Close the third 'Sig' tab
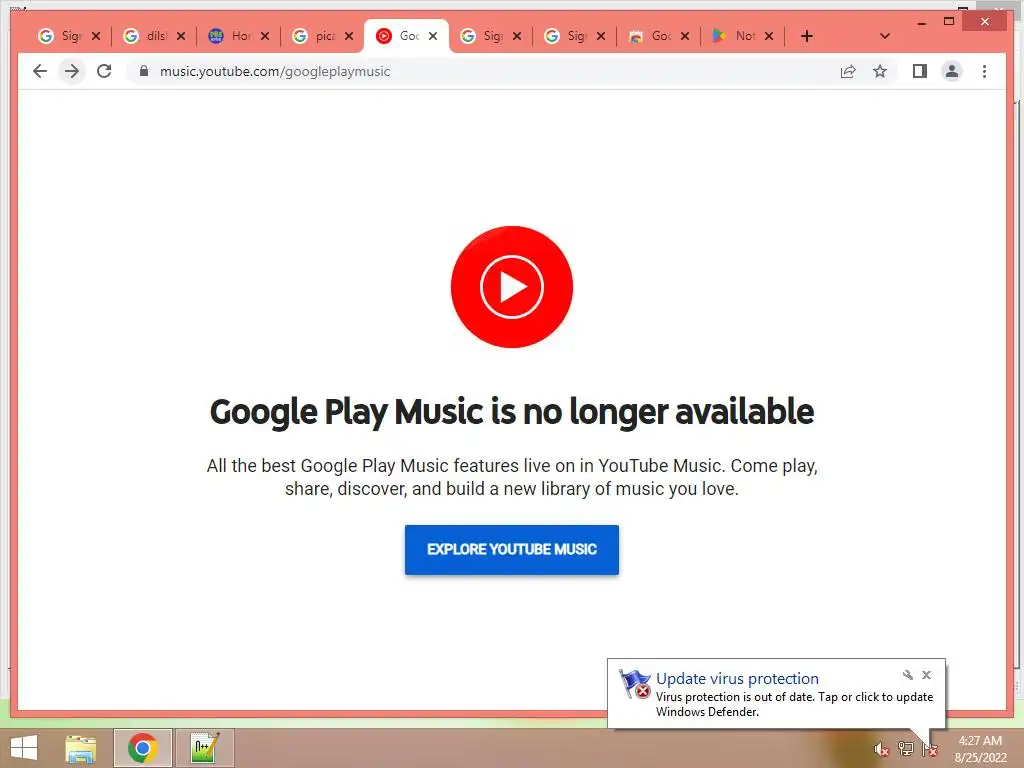The image size is (1024, 768). point(601,36)
